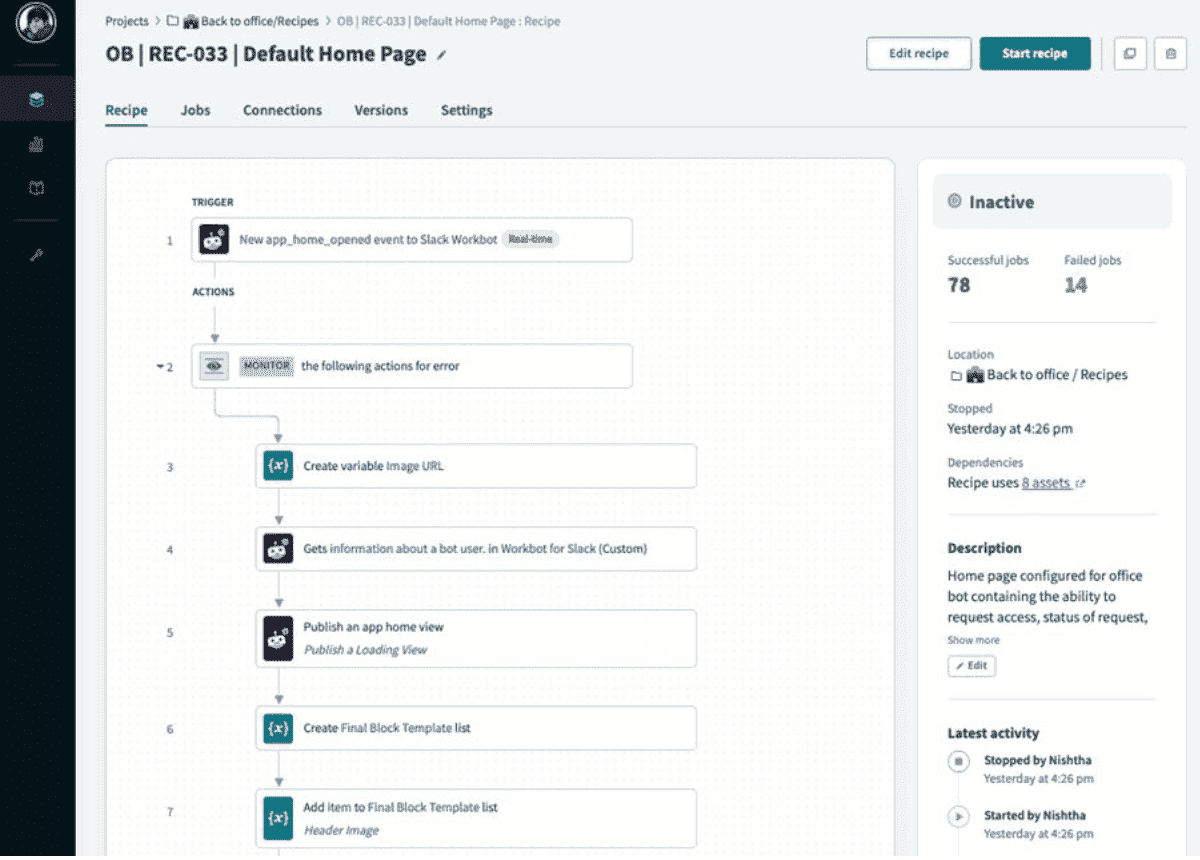This screenshot has width=1200, height=860.
Task: Click the Real-time badge on trigger
Action: pos(531,240)
